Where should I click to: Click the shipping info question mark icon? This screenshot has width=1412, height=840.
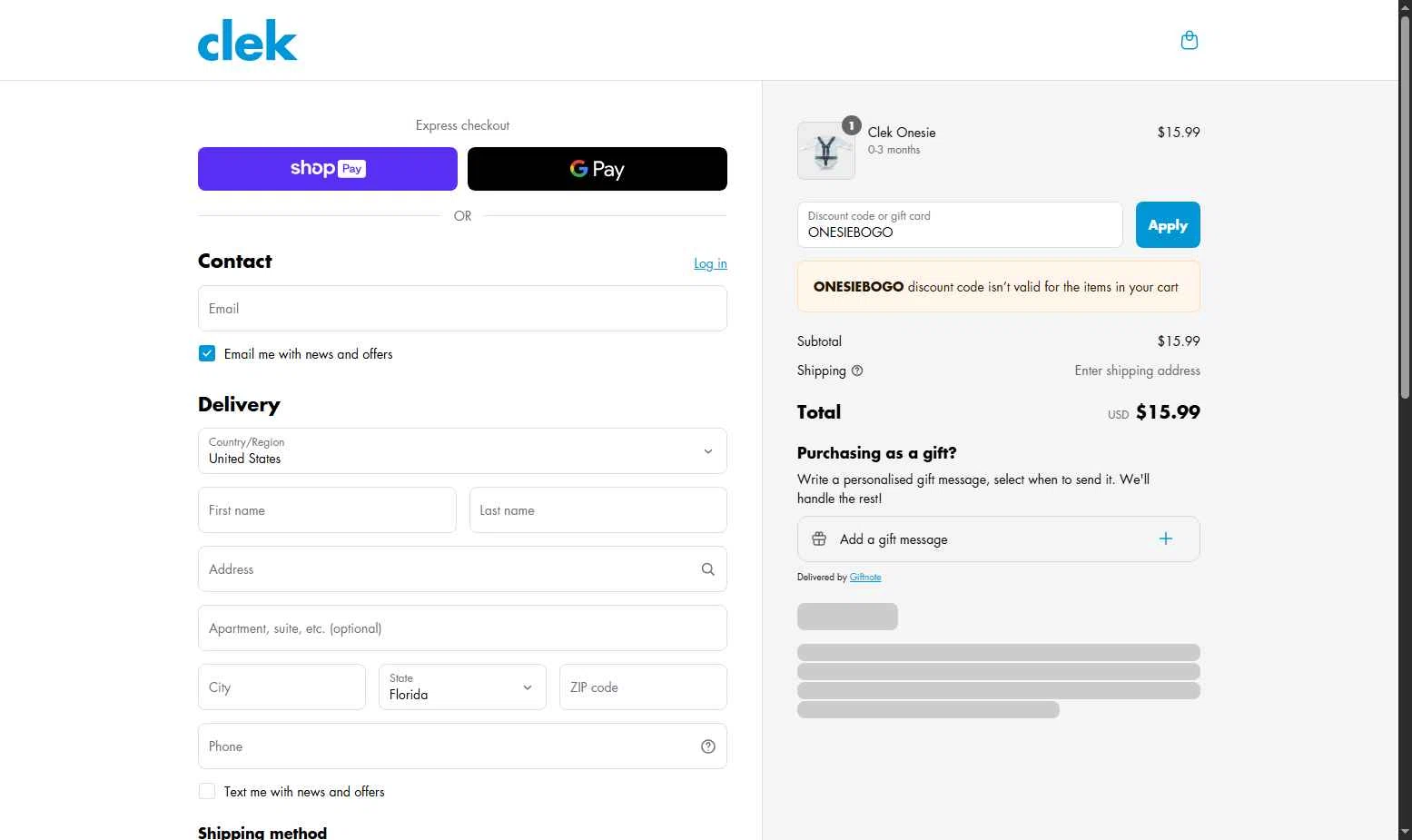click(x=857, y=371)
